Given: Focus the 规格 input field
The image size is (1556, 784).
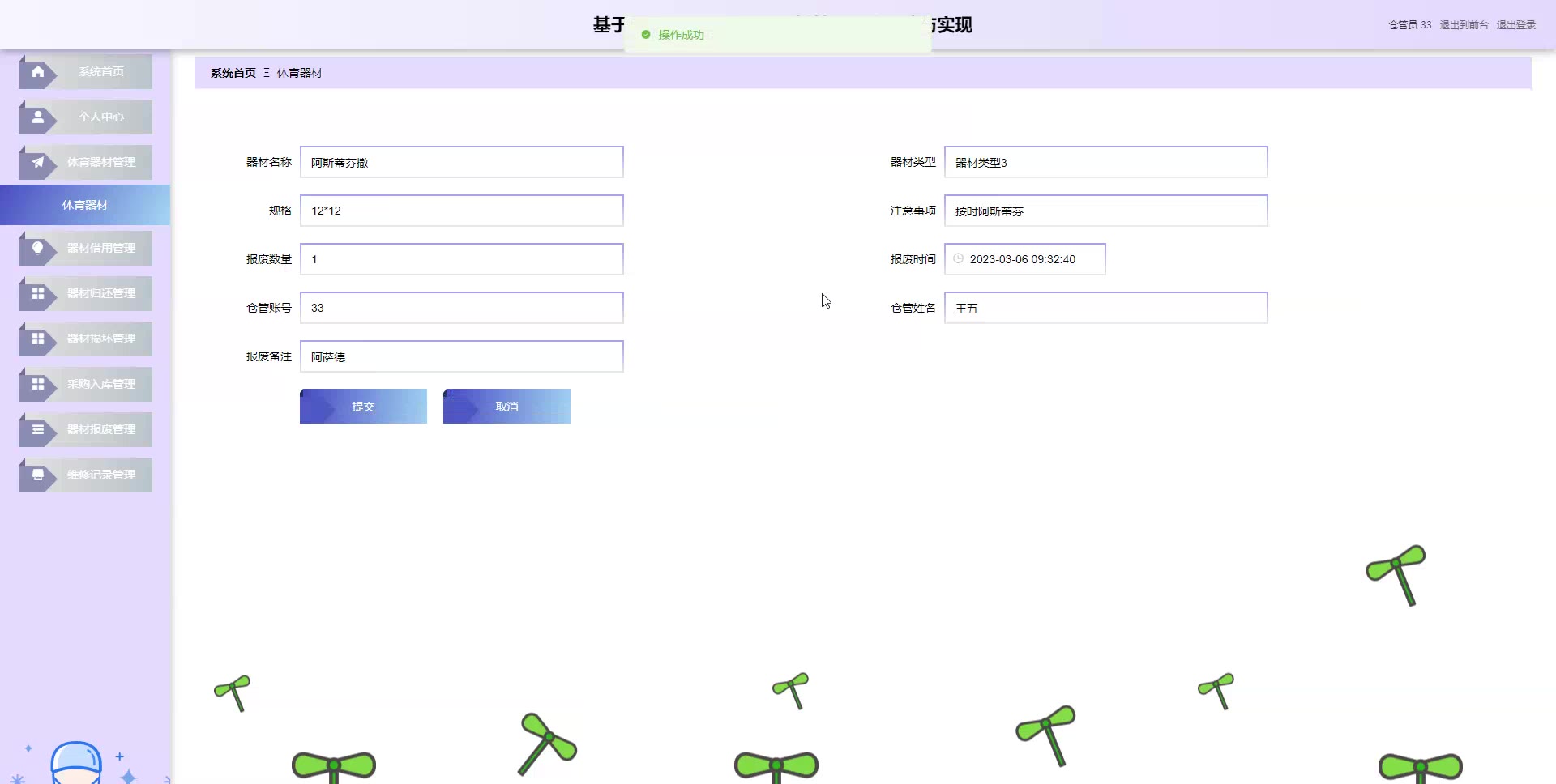Looking at the screenshot, I should [462, 211].
